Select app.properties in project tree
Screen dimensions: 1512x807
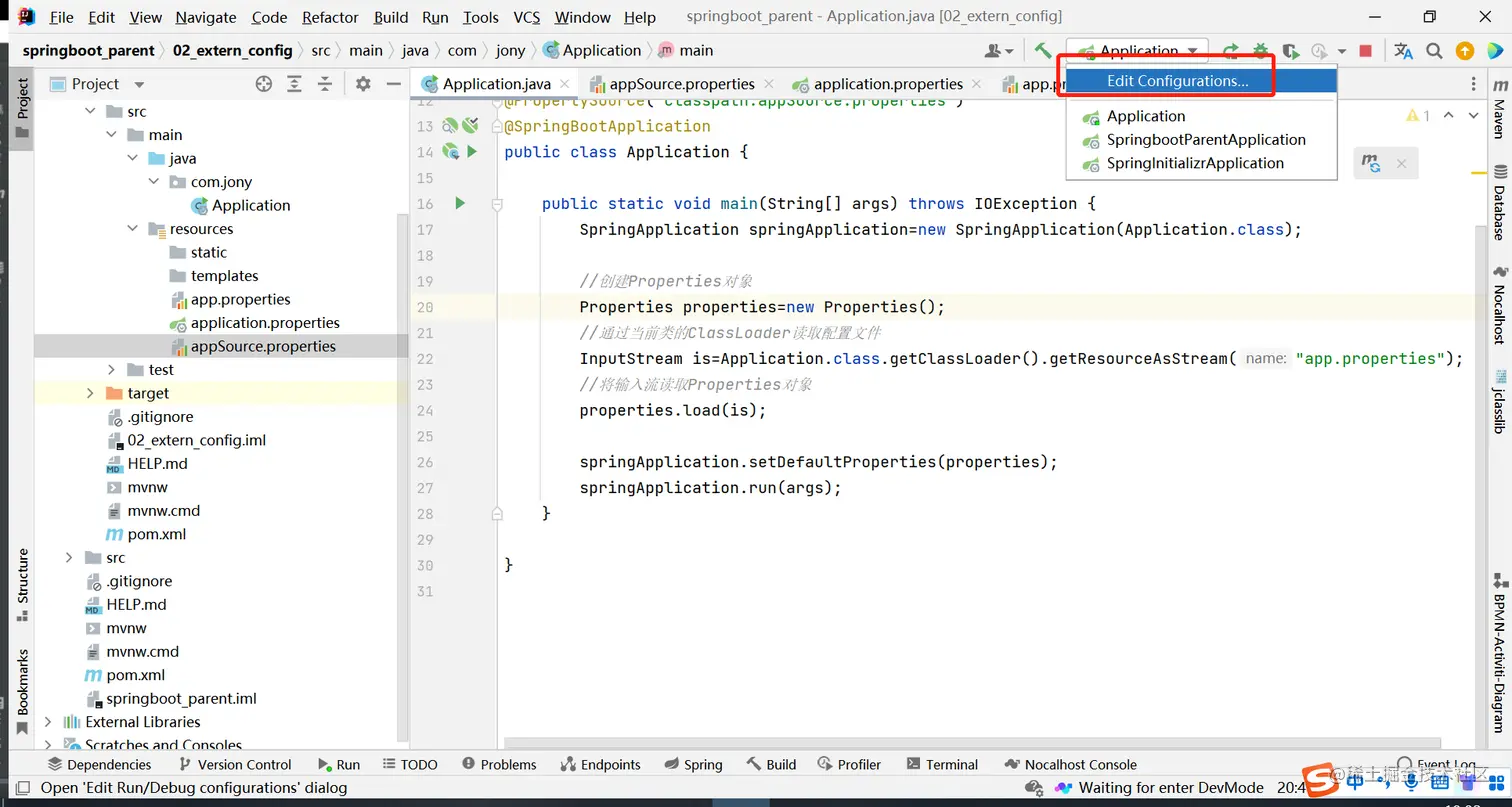tap(240, 299)
